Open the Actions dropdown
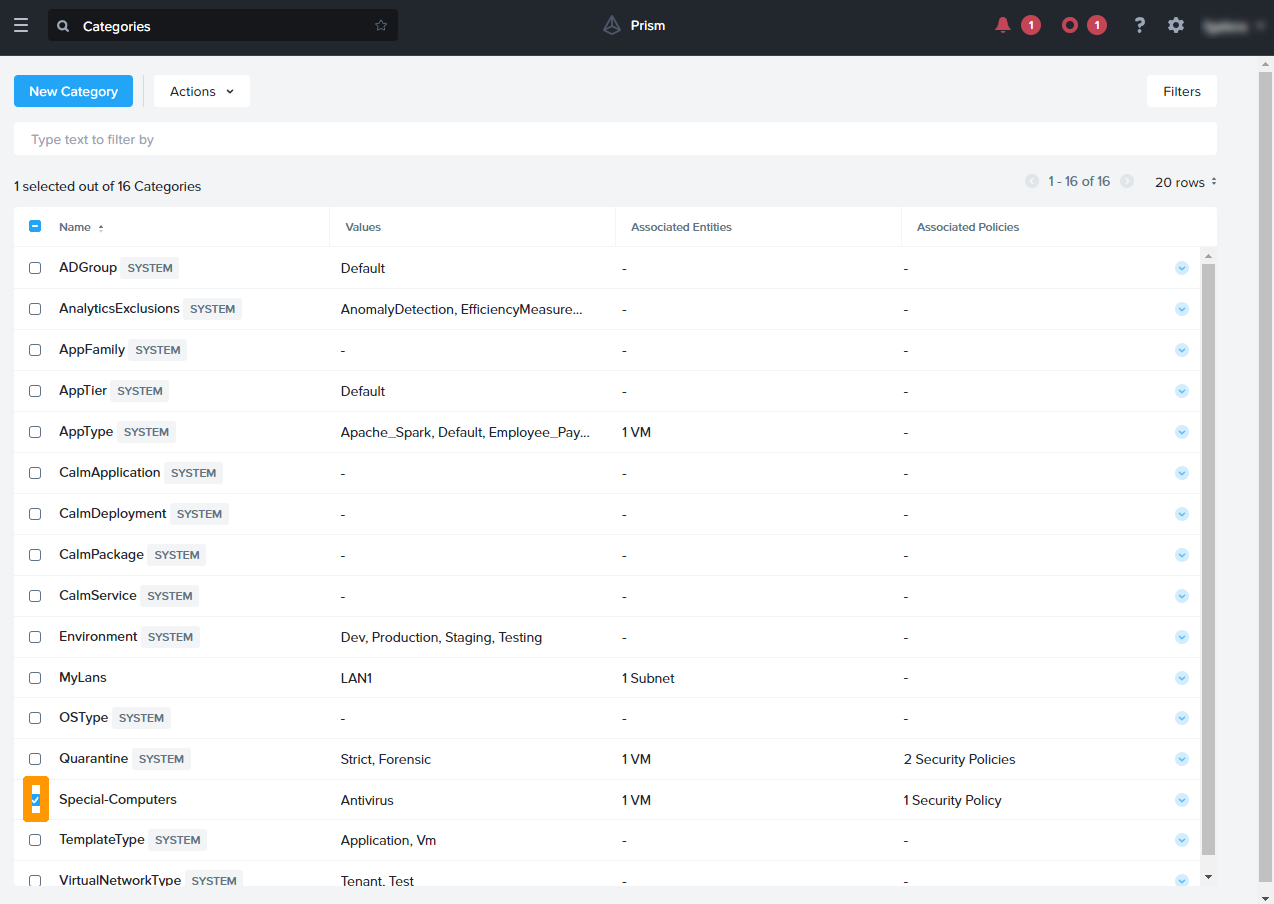Screen dimensions: 1274x904 (x=202, y=91)
